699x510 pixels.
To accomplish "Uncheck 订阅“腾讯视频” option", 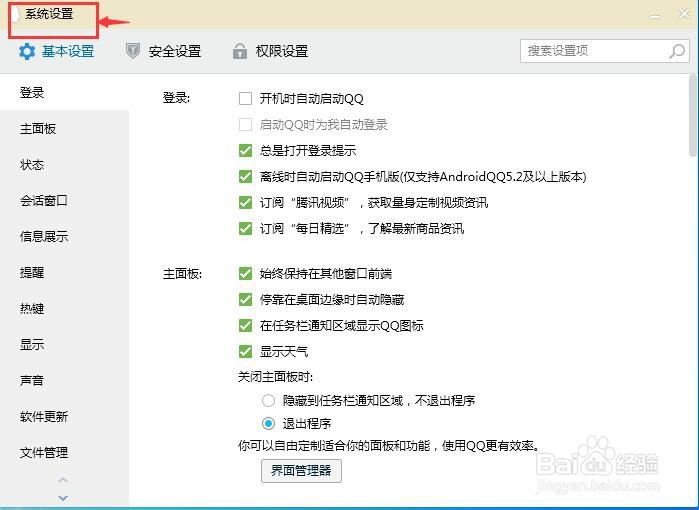I will (x=245, y=203).
